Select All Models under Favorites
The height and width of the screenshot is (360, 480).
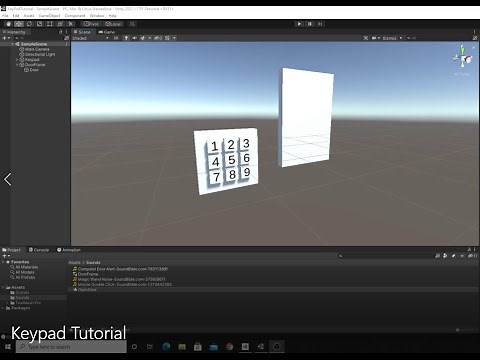tap(22, 272)
